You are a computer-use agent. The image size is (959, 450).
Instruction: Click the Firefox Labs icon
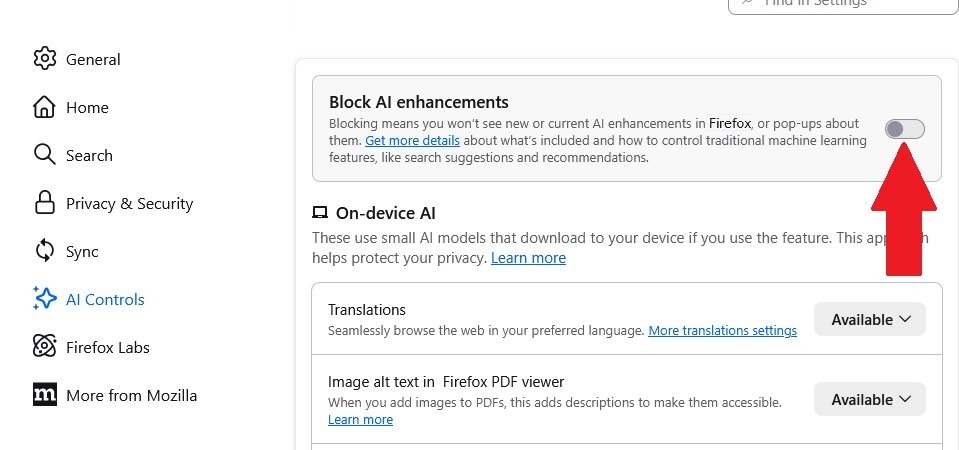44,347
